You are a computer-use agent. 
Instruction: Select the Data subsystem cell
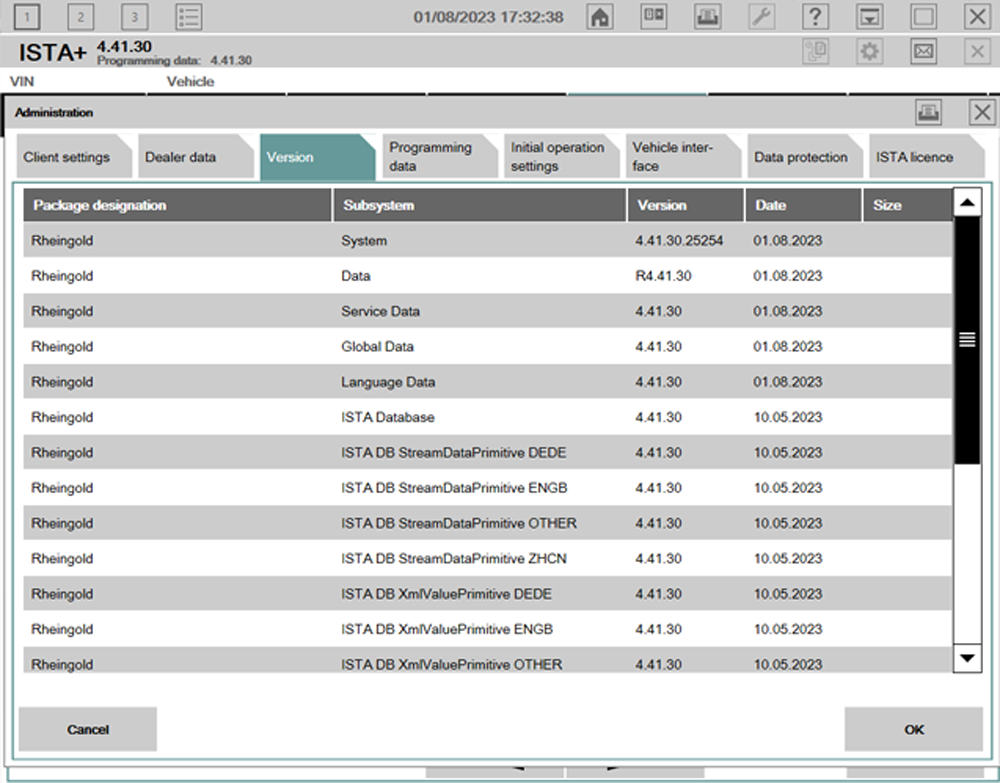(x=356, y=276)
